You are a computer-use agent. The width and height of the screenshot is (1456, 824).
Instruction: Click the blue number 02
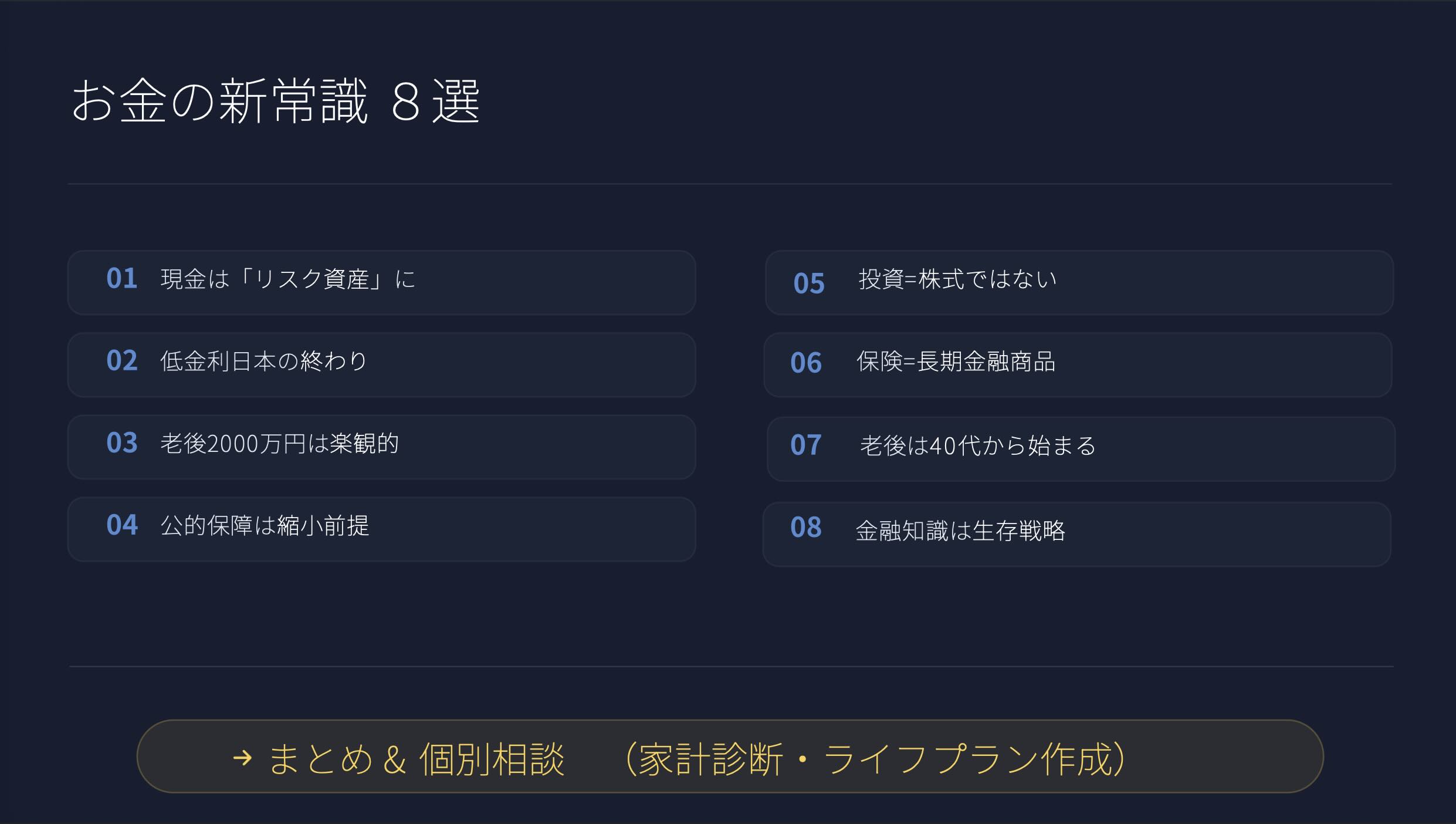[x=122, y=360]
